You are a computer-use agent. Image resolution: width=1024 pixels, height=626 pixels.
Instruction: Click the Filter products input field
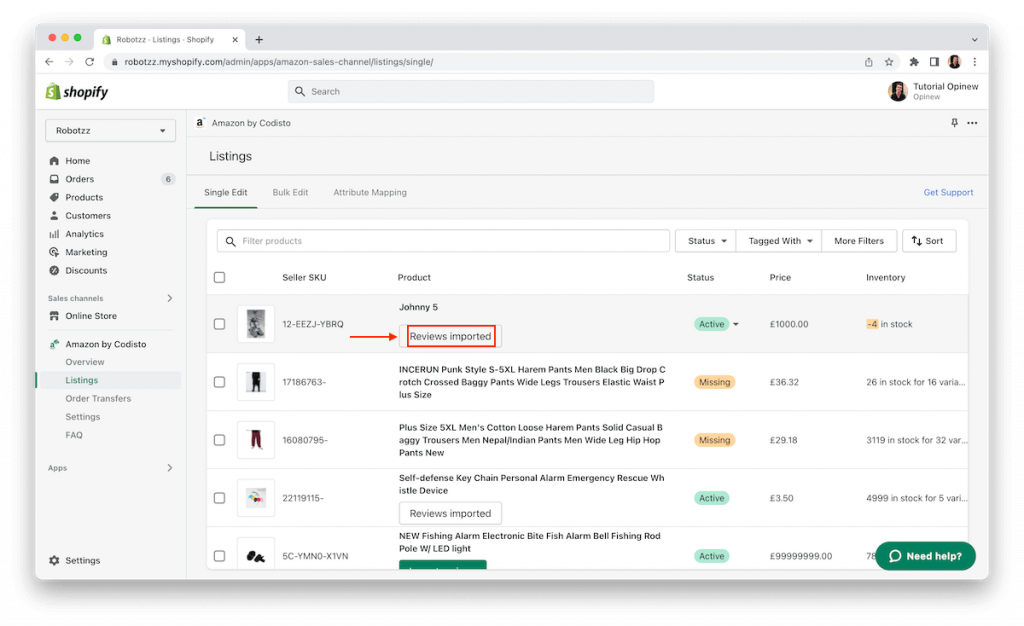443,241
